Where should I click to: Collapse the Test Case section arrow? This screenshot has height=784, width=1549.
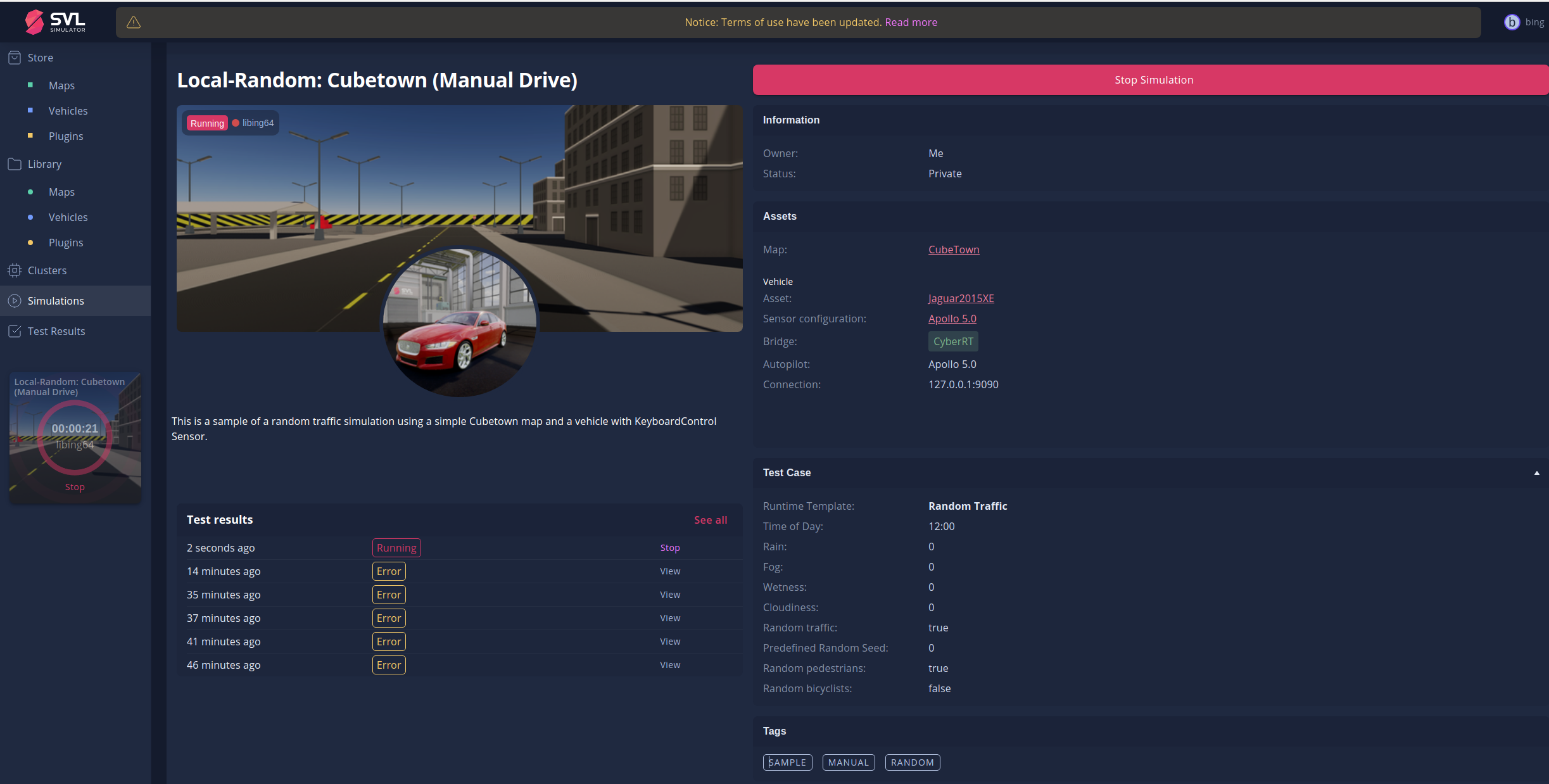1536,473
